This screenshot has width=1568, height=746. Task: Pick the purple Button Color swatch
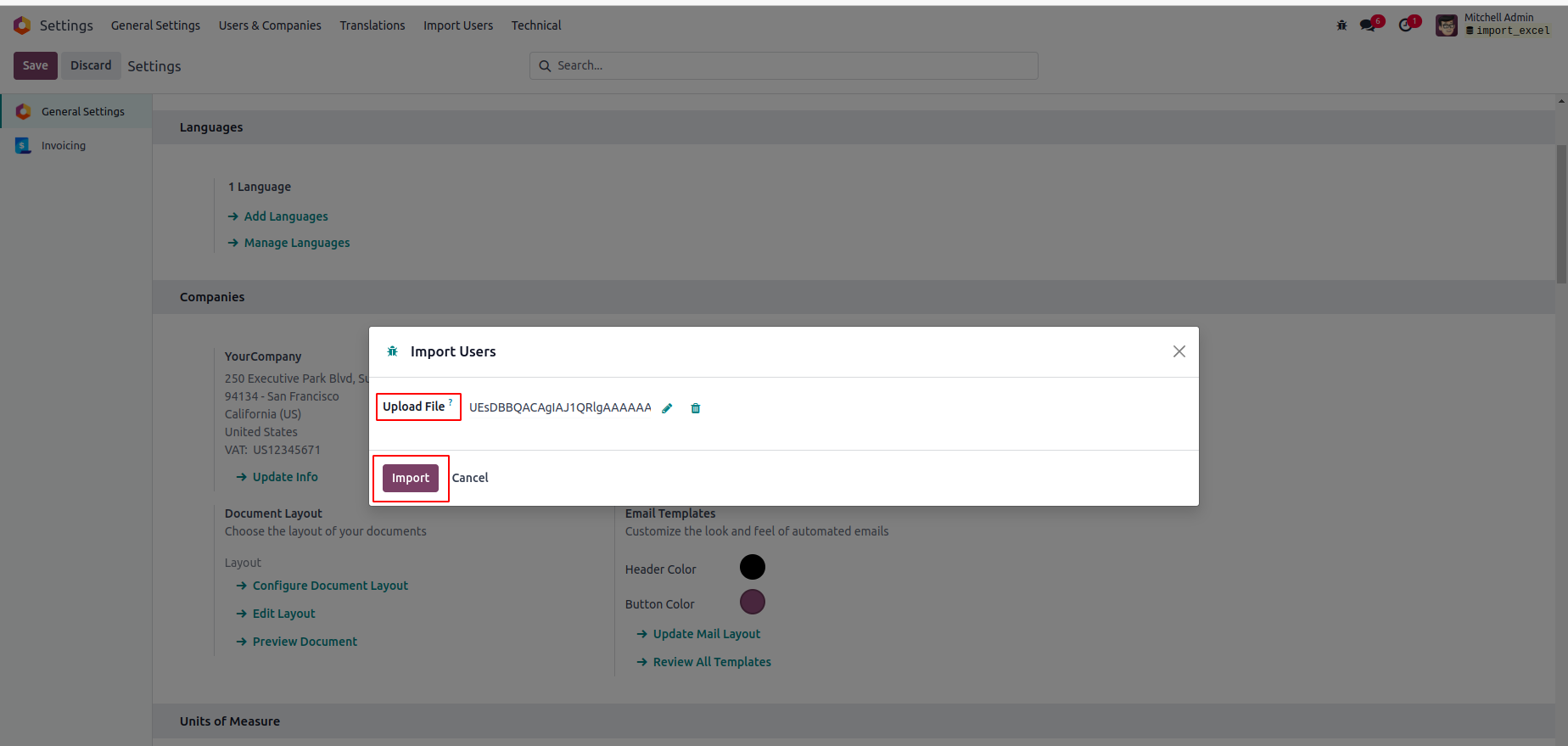click(753, 602)
